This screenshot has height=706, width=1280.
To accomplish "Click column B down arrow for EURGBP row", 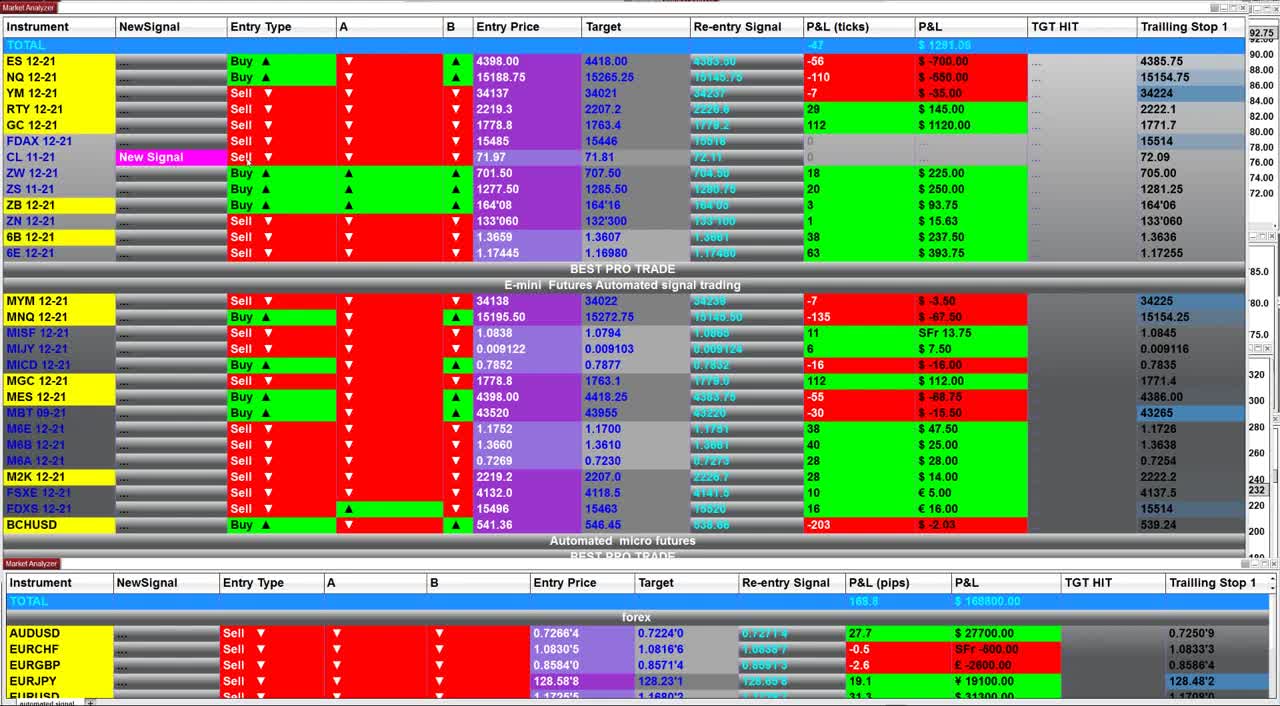I will click(439, 665).
